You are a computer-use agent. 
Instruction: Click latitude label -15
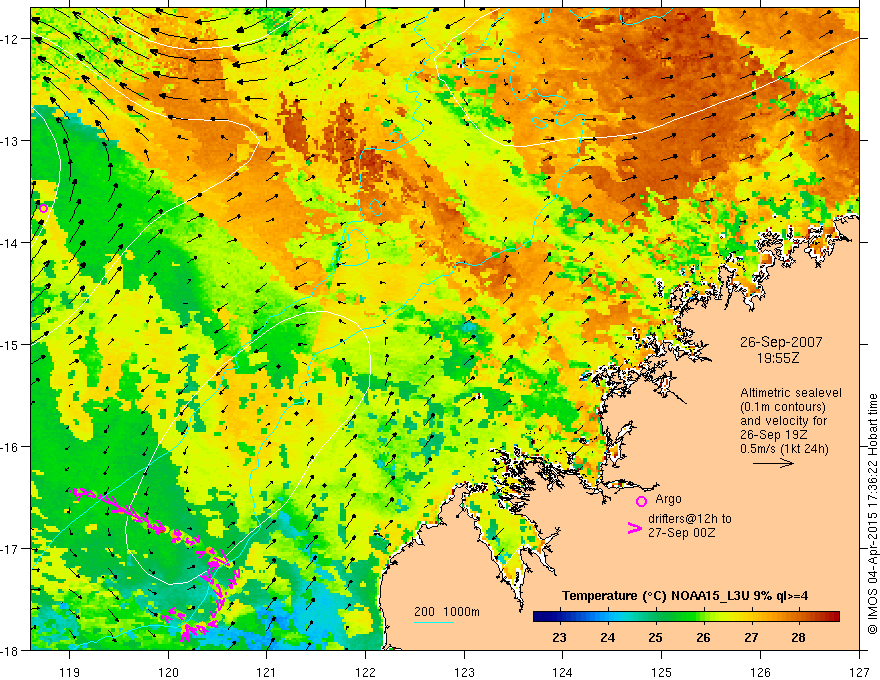point(11,344)
